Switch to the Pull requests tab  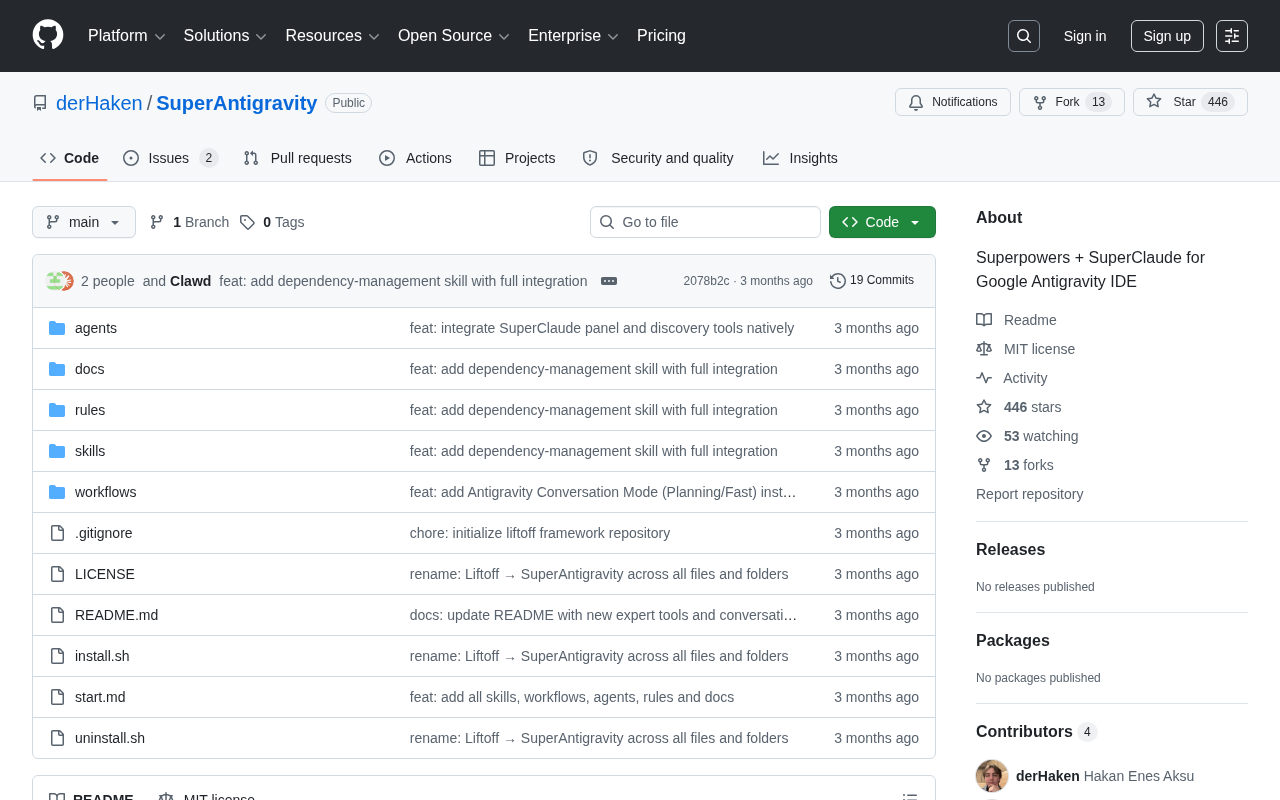click(x=297, y=158)
